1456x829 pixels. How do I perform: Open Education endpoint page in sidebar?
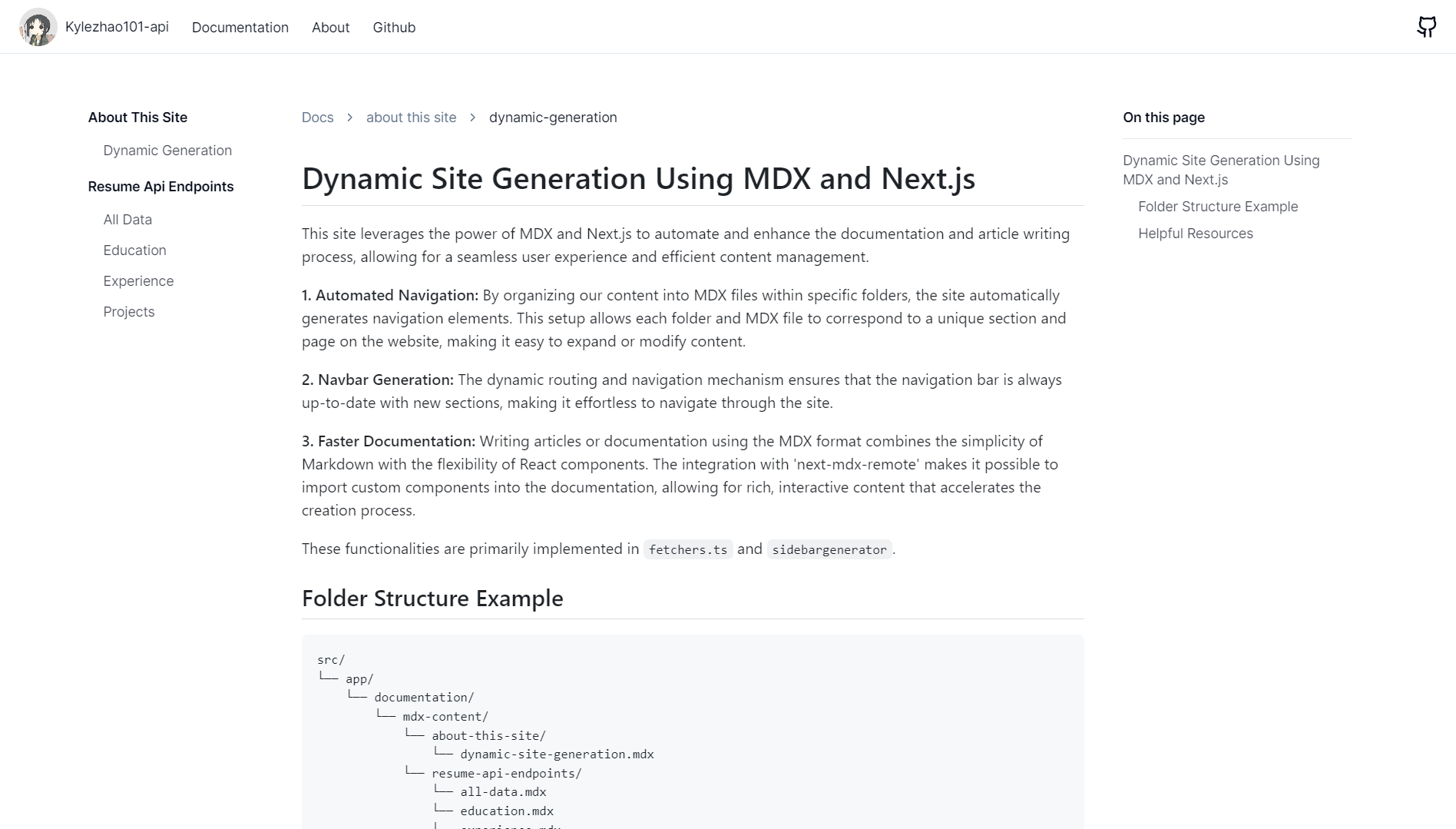pos(134,250)
